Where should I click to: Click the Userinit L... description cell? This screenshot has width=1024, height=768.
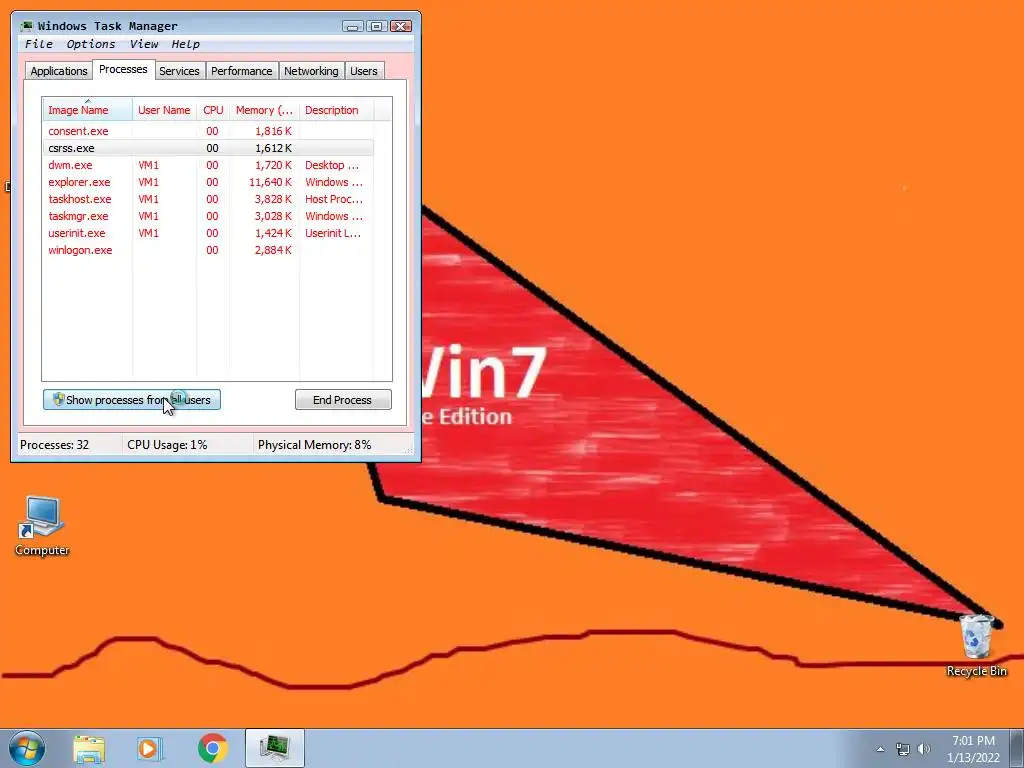tap(332, 232)
